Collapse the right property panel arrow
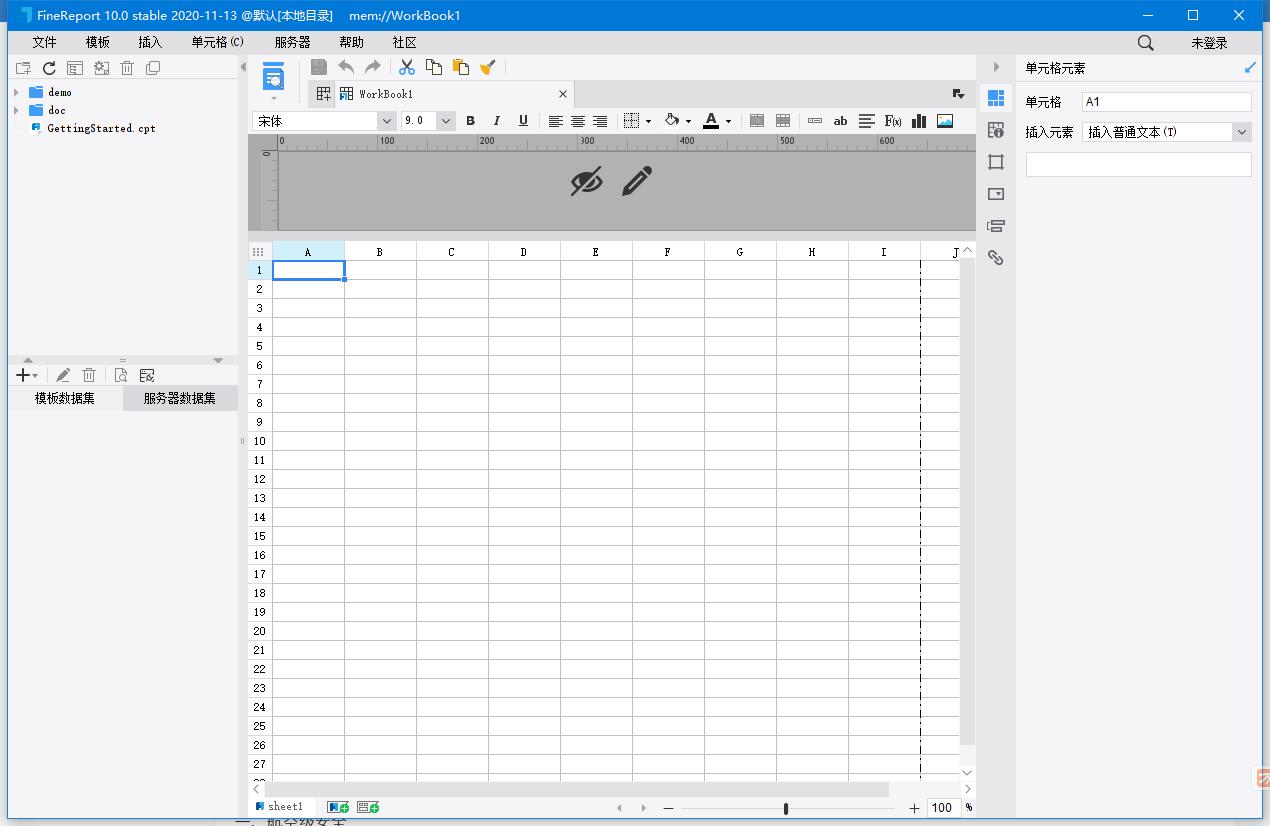1270x826 pixels. point(996,67)
